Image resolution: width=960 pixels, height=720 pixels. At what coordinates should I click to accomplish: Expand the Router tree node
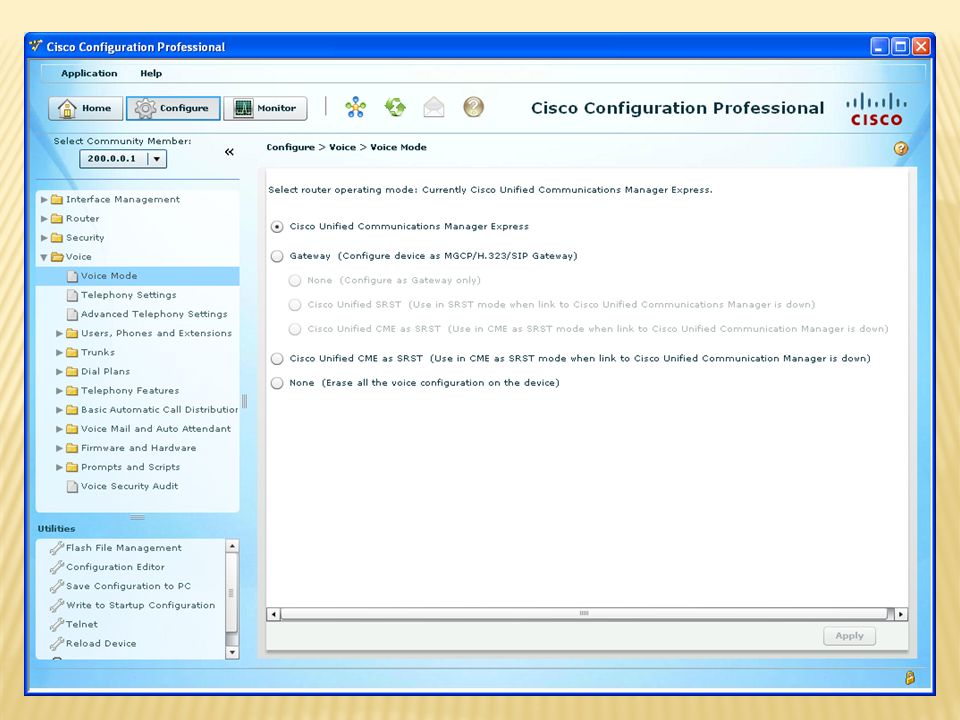pyautogui.click(x=44, y=218)
